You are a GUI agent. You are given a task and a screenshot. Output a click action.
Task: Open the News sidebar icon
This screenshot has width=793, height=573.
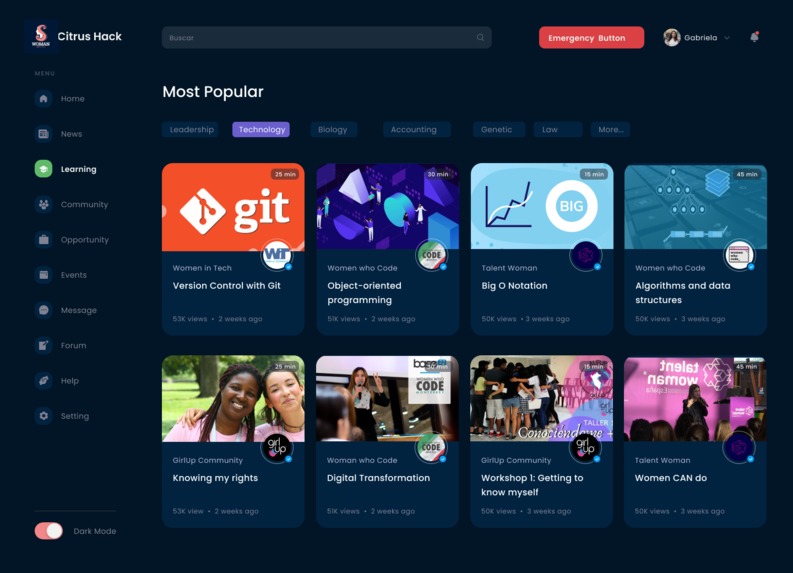(43, 134)
